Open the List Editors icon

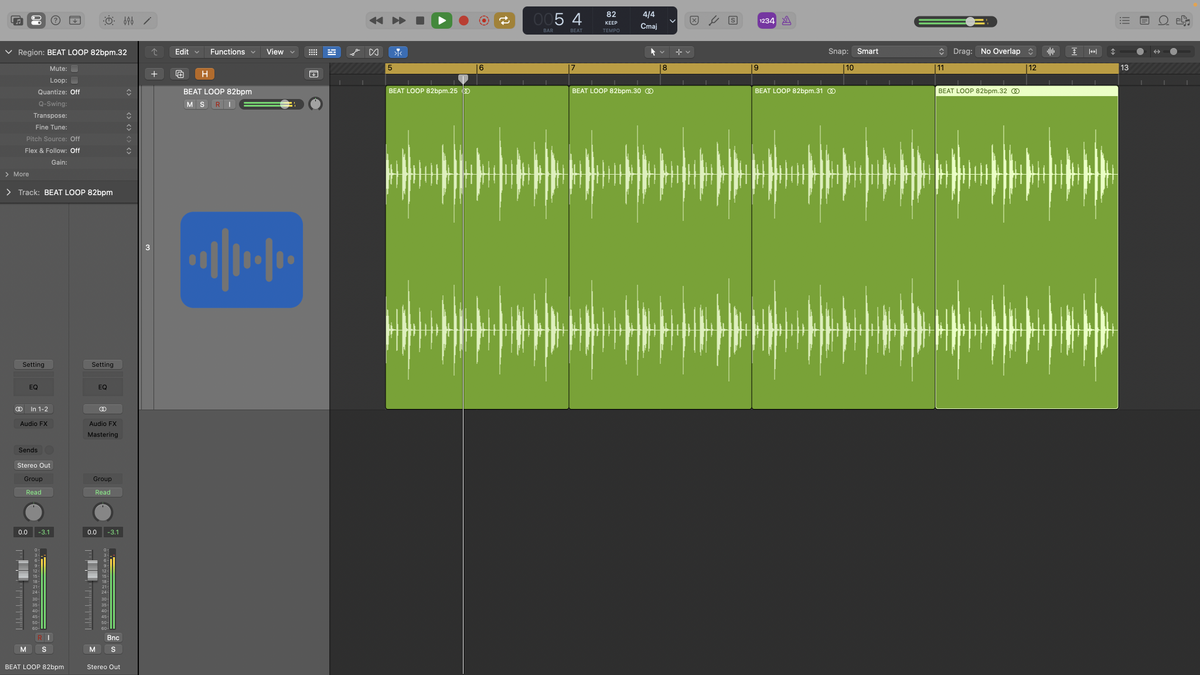1125,20
